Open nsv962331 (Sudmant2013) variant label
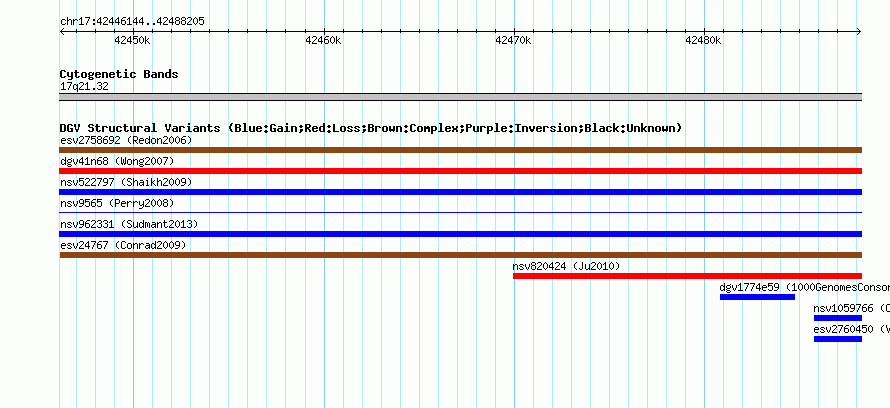The width and height of the screenshot is (890, 408). pos(129,224)
